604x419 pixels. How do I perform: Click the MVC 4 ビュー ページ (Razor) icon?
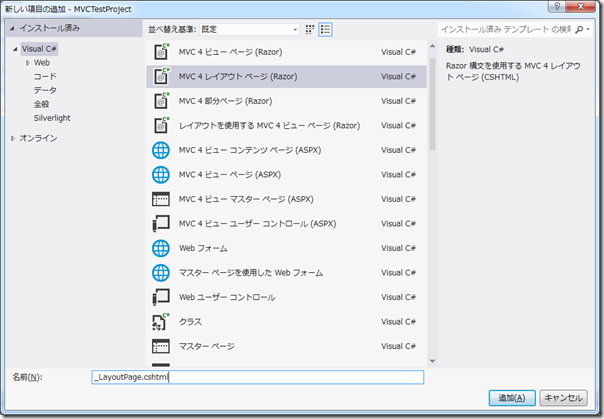tap(161, 52)
